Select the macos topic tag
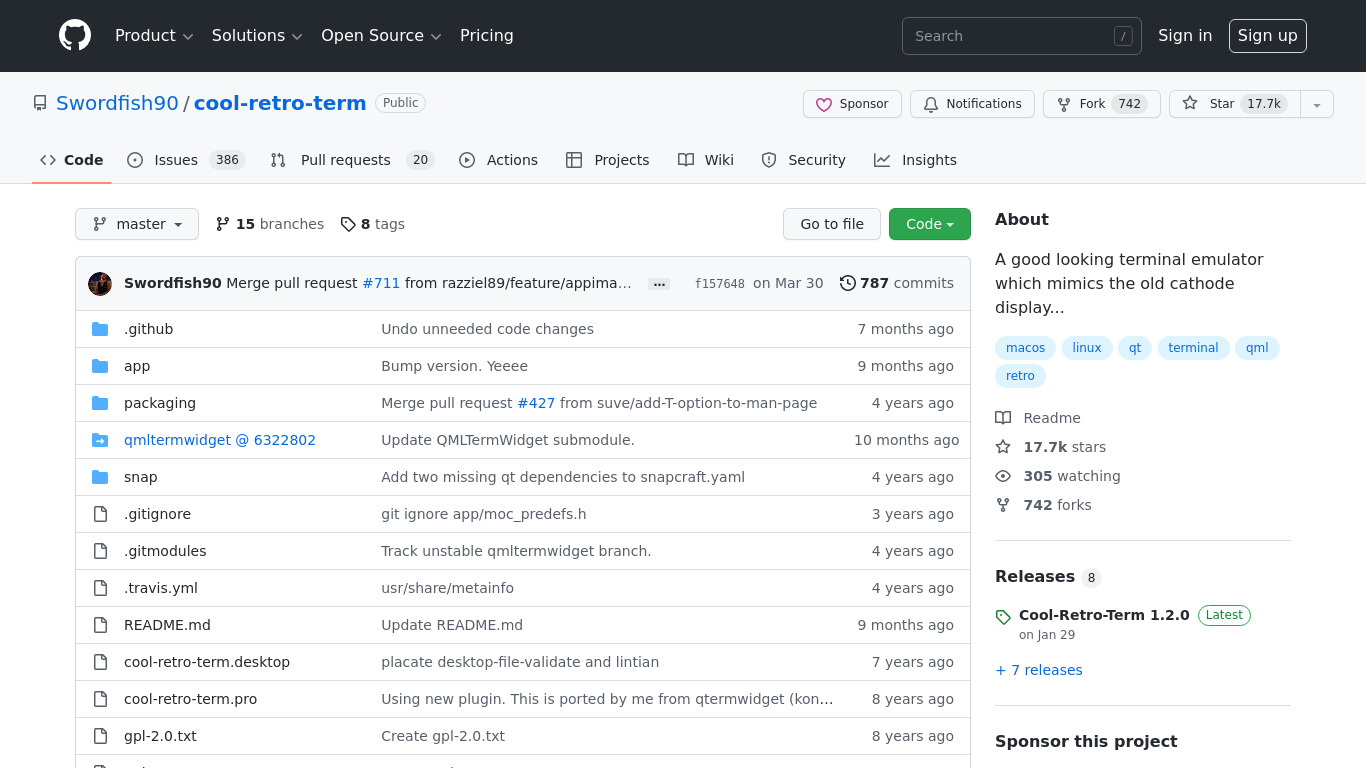The image size is (1366, 768). 1025,348
